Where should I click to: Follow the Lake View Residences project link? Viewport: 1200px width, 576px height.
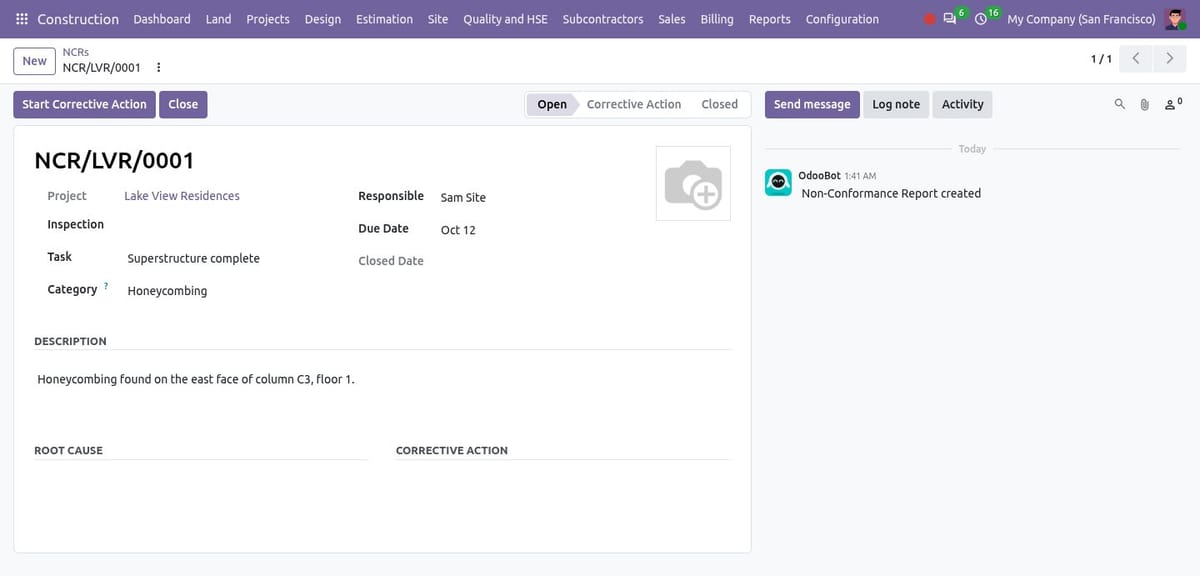click(182, 196)
